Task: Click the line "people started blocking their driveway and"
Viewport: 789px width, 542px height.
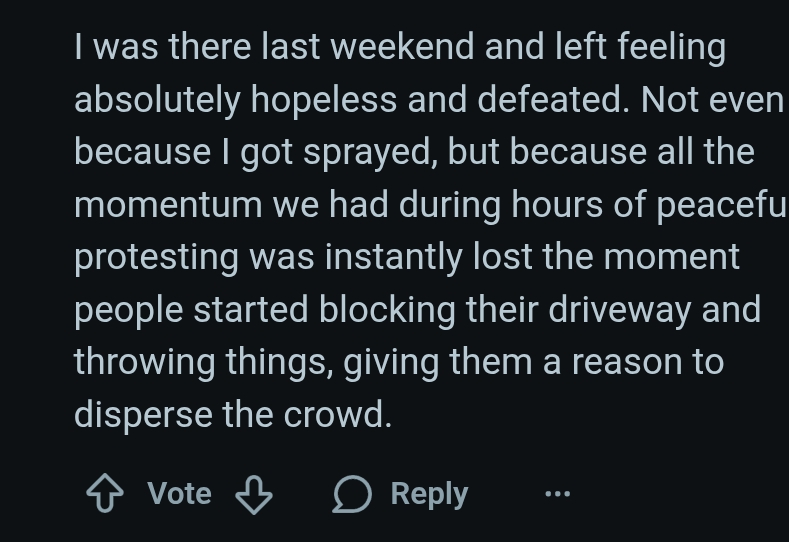Action: (418, 308)
